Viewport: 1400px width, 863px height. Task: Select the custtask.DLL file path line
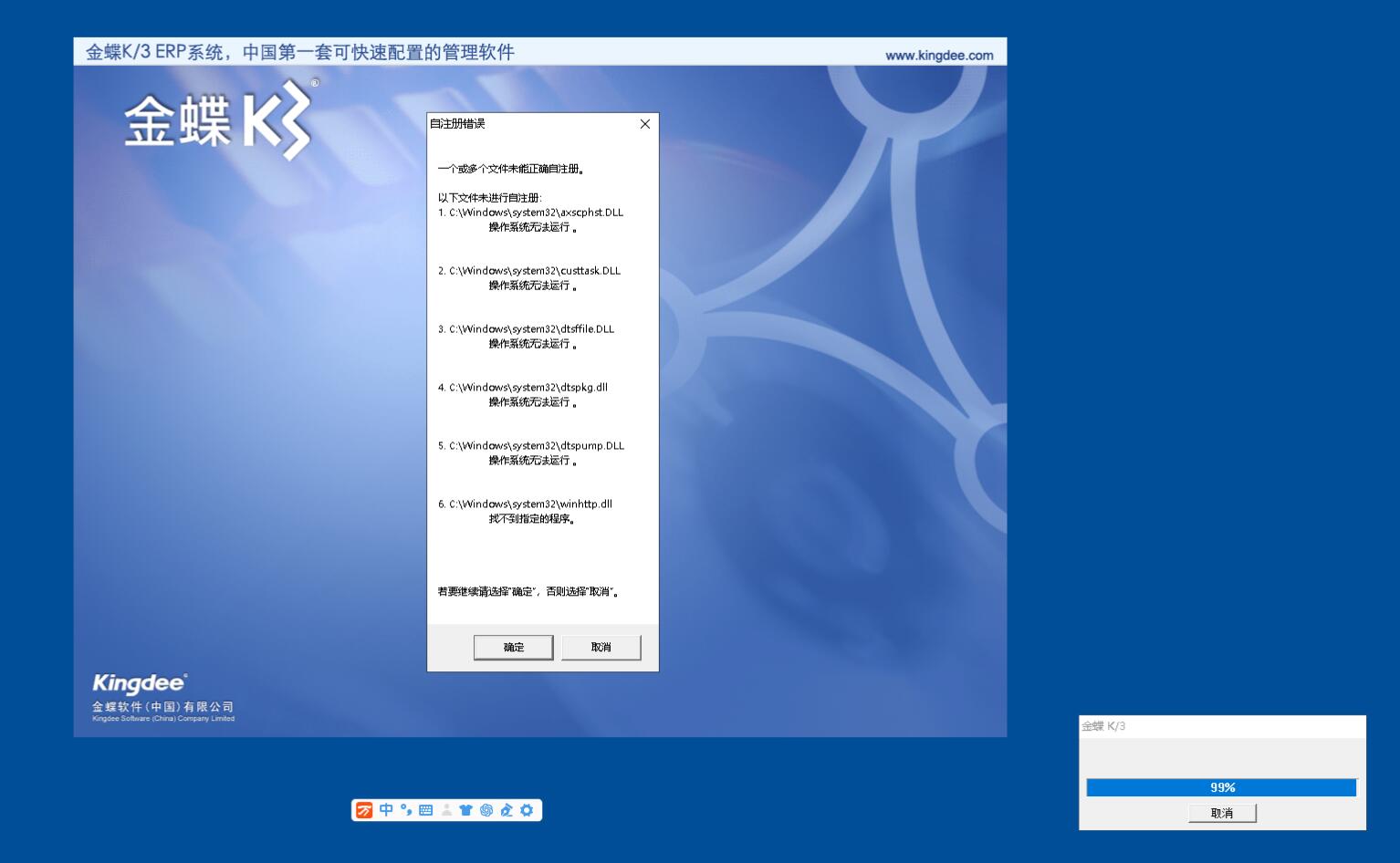click(529, 271)
